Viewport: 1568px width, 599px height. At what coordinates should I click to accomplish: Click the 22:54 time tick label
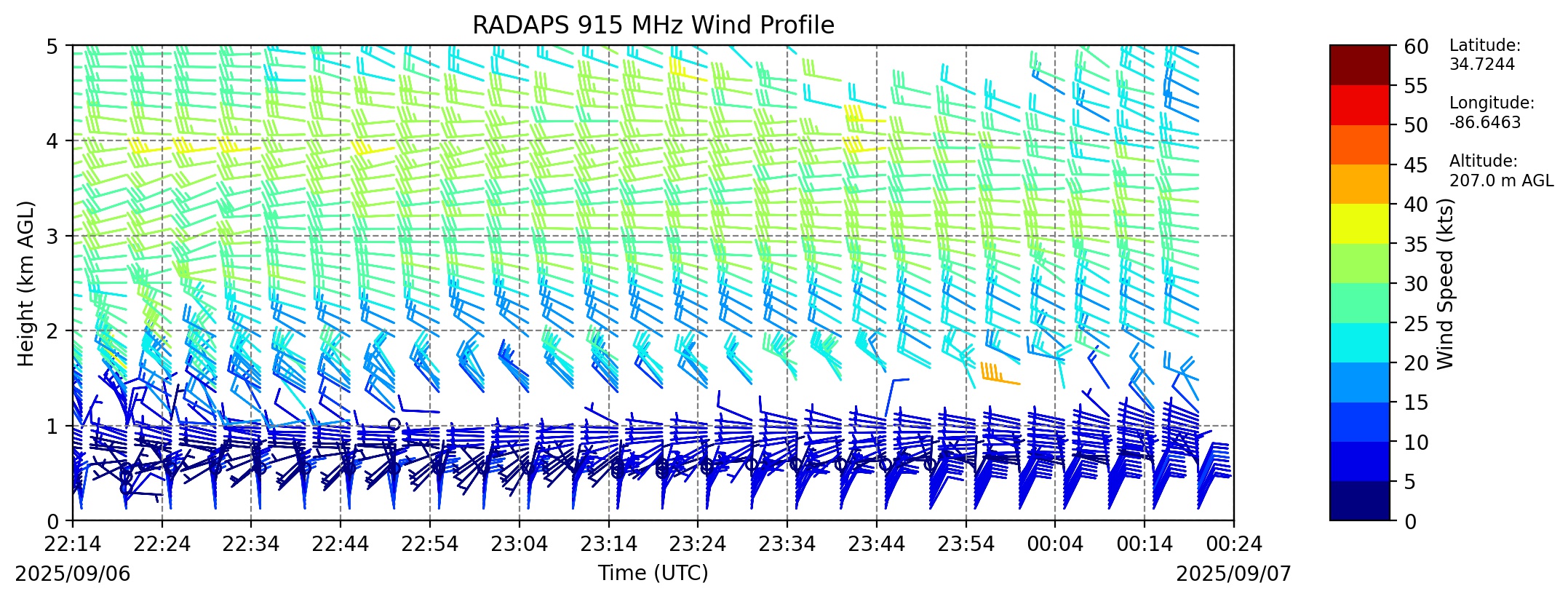click(x=430, y=544)
